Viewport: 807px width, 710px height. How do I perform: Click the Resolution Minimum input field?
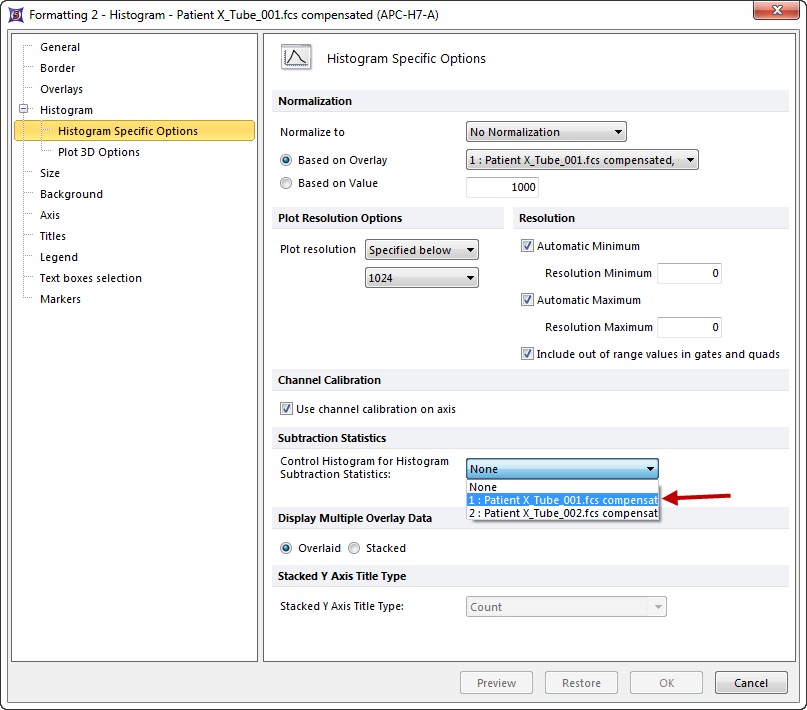click(x=688, y=273)
